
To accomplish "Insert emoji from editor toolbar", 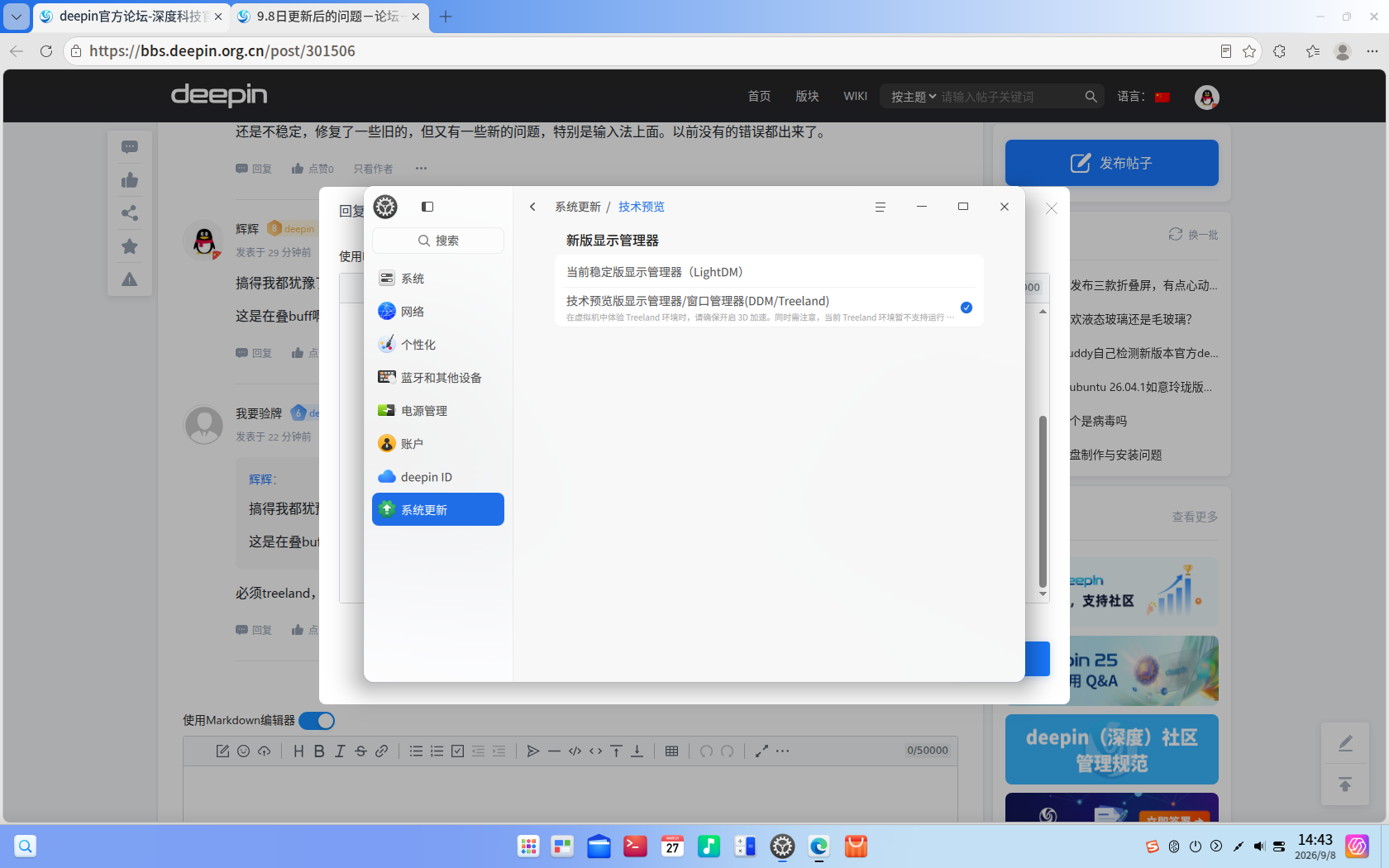I will coord(243,751).
